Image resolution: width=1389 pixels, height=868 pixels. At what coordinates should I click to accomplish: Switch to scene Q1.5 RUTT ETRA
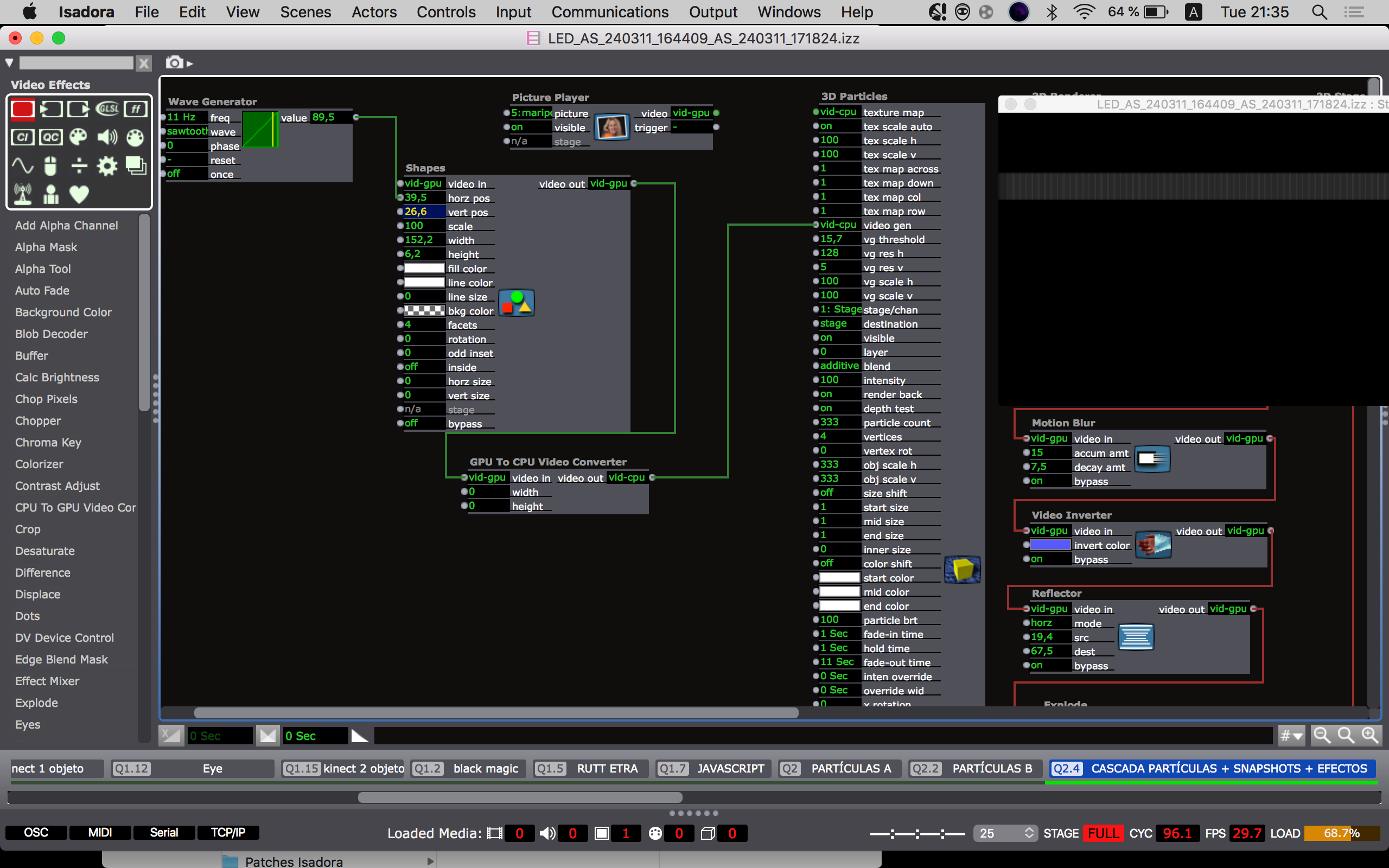point(591,768)
